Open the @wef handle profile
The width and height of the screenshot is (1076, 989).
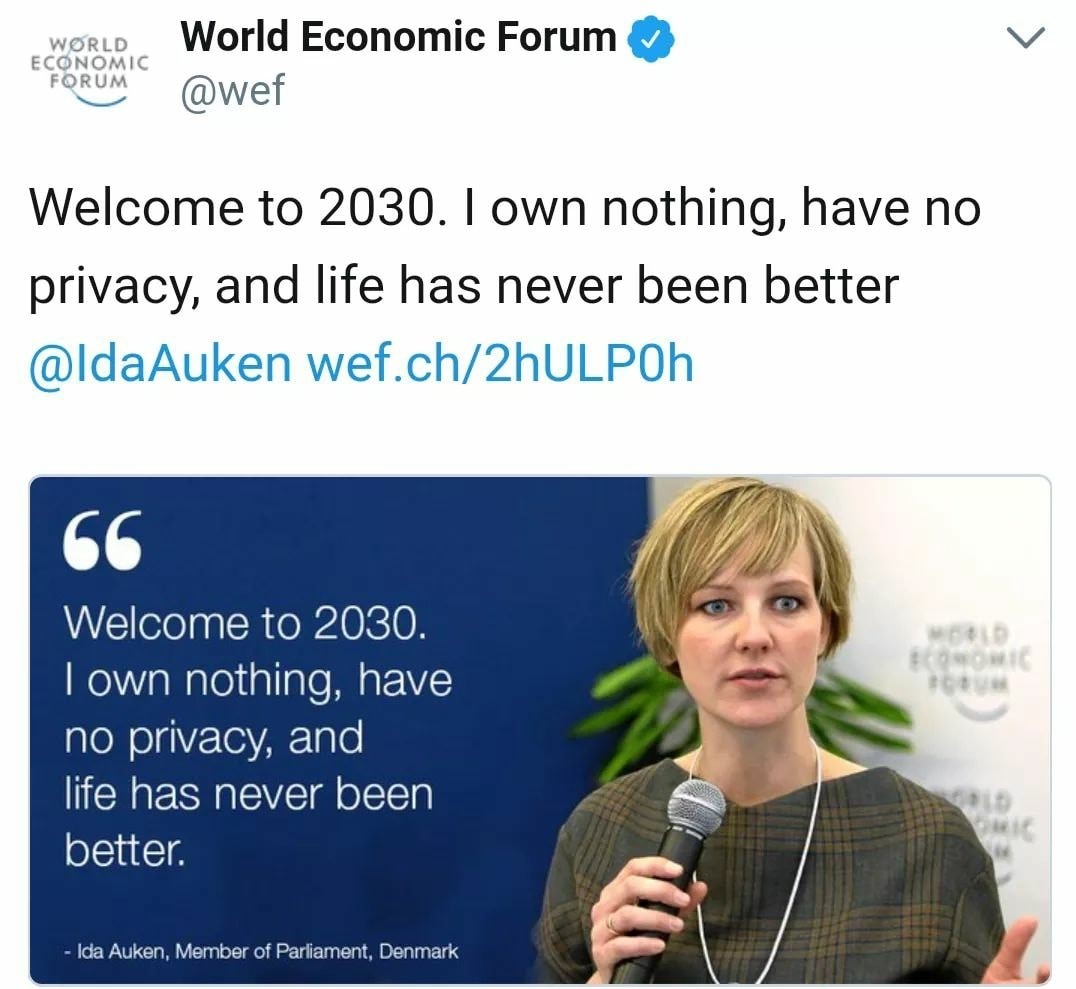(232, 91)
